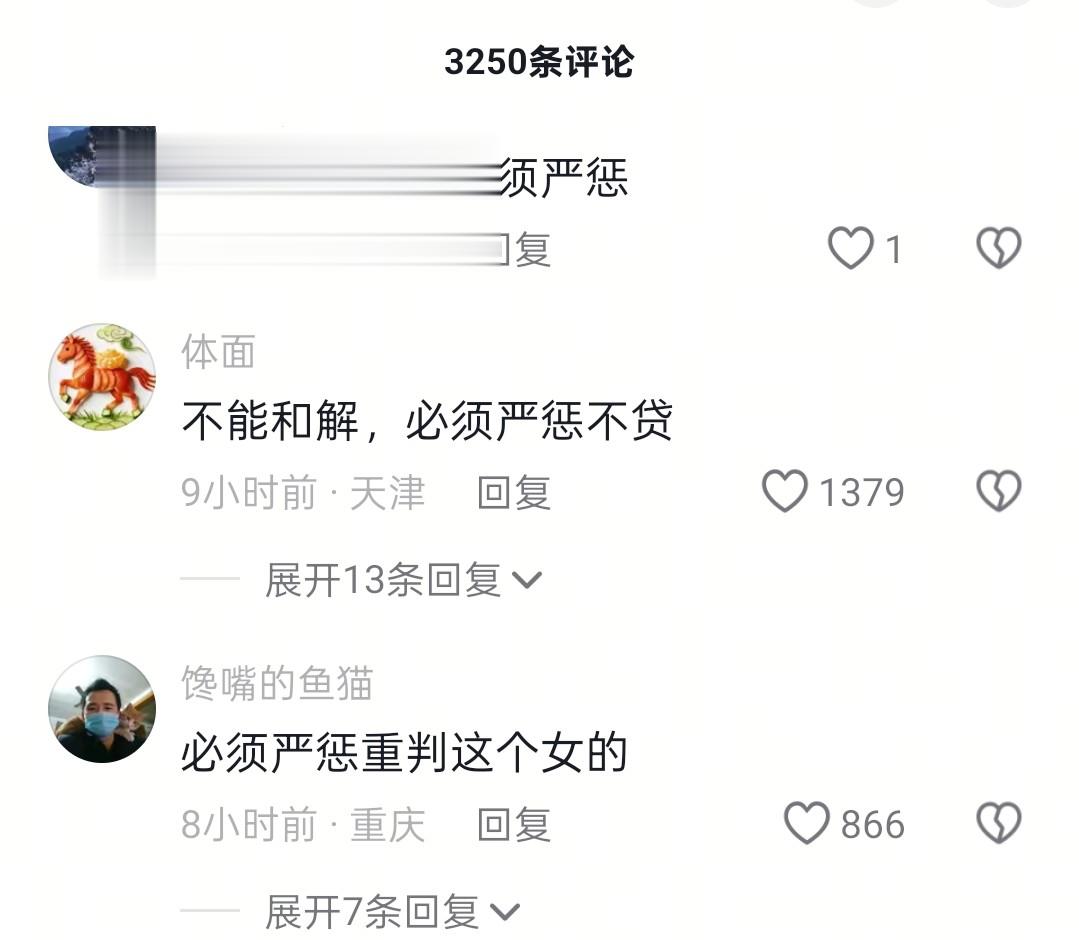Open username 馋嘴的鱼猫
Screen dimensions: 1079x940
pyautogui.click(x=277, y=683)
